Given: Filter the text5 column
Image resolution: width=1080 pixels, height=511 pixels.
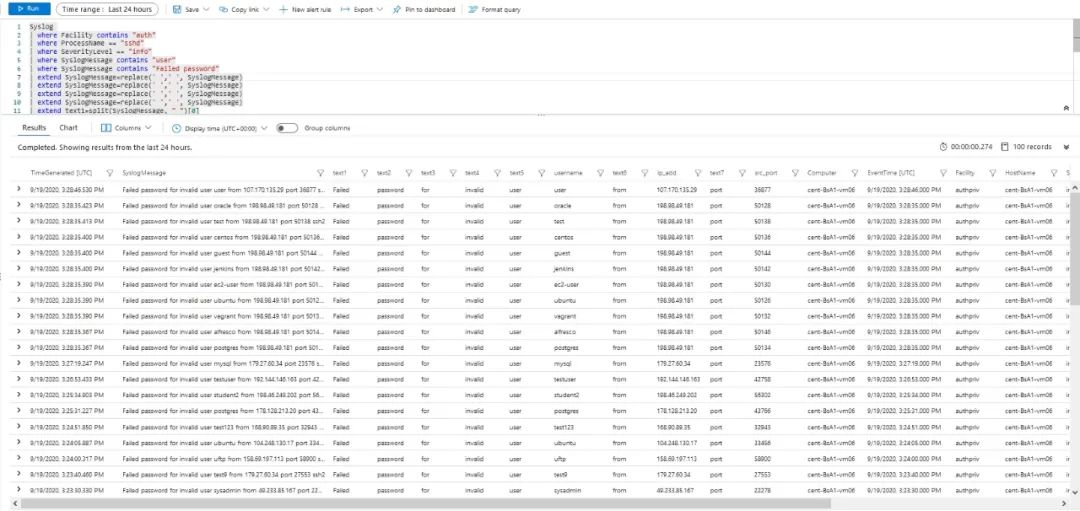Looking at the screenshot, I should pyautogui.click(x=541, y=173).
